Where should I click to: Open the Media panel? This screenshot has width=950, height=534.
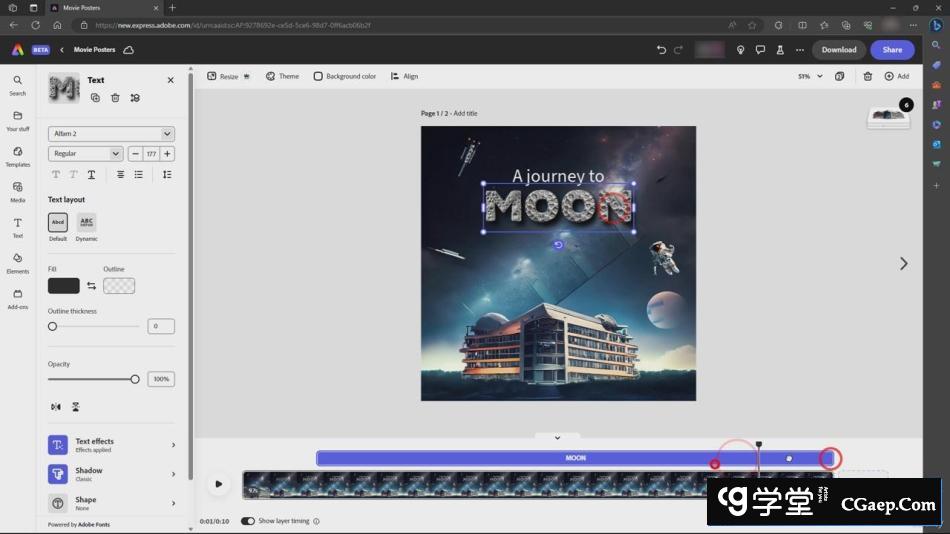[x=18, y=191]
